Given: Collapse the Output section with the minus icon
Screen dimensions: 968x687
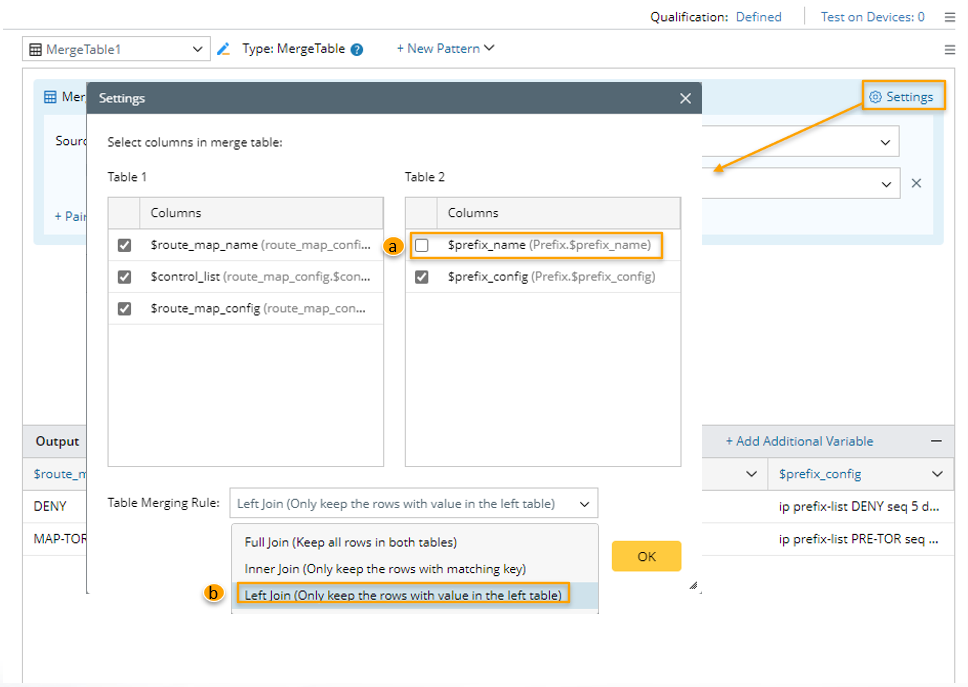Looking at the screenshot, I should point(936,441).
